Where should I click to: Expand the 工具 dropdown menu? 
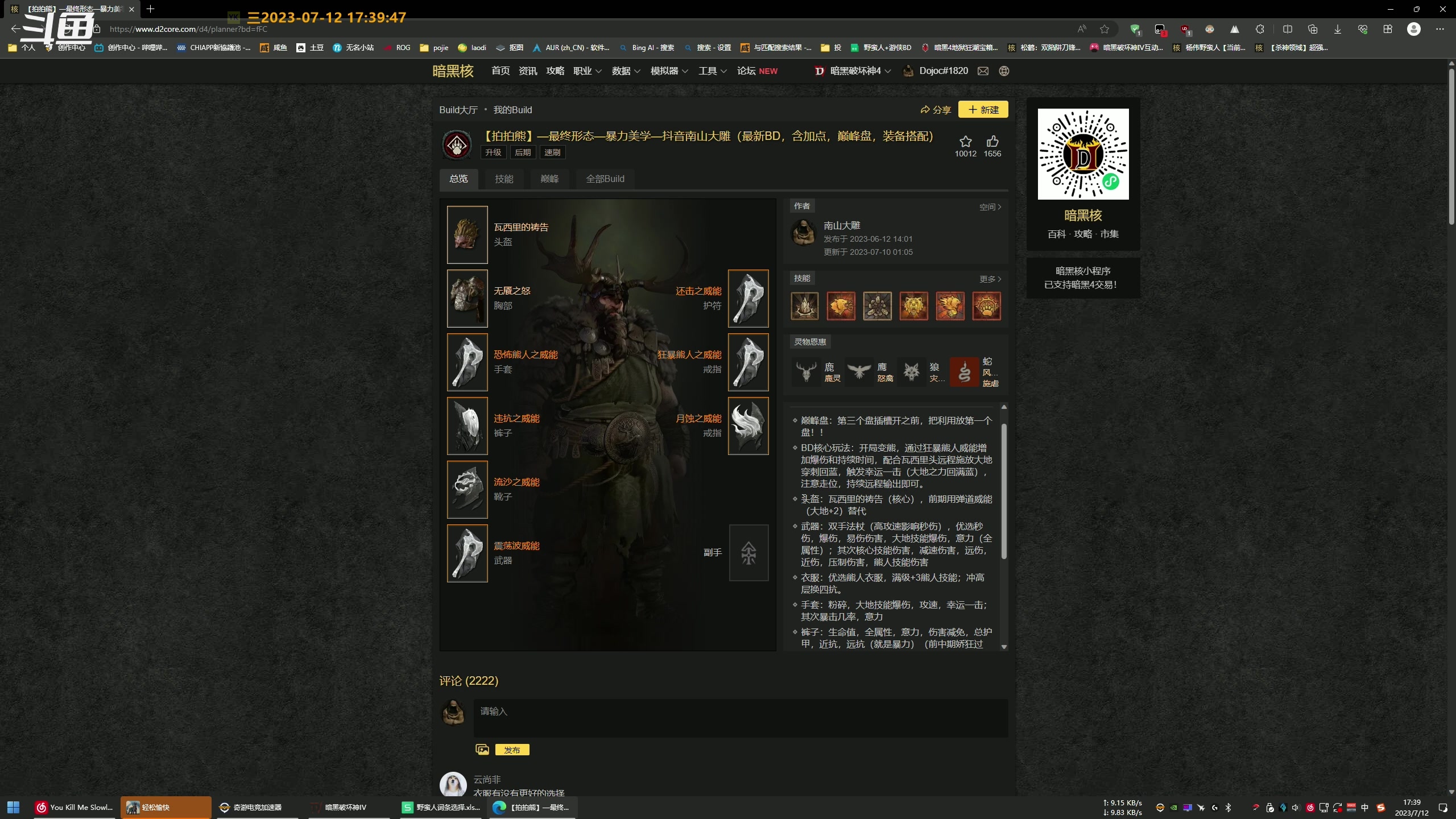click(713, 71)
